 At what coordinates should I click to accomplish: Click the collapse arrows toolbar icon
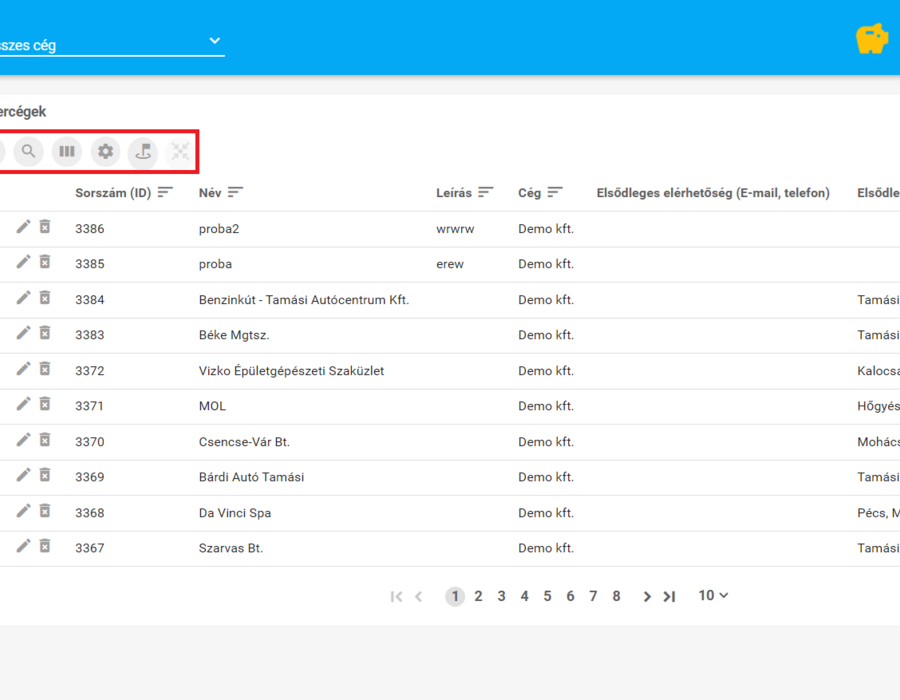click(x=180, y=151)
